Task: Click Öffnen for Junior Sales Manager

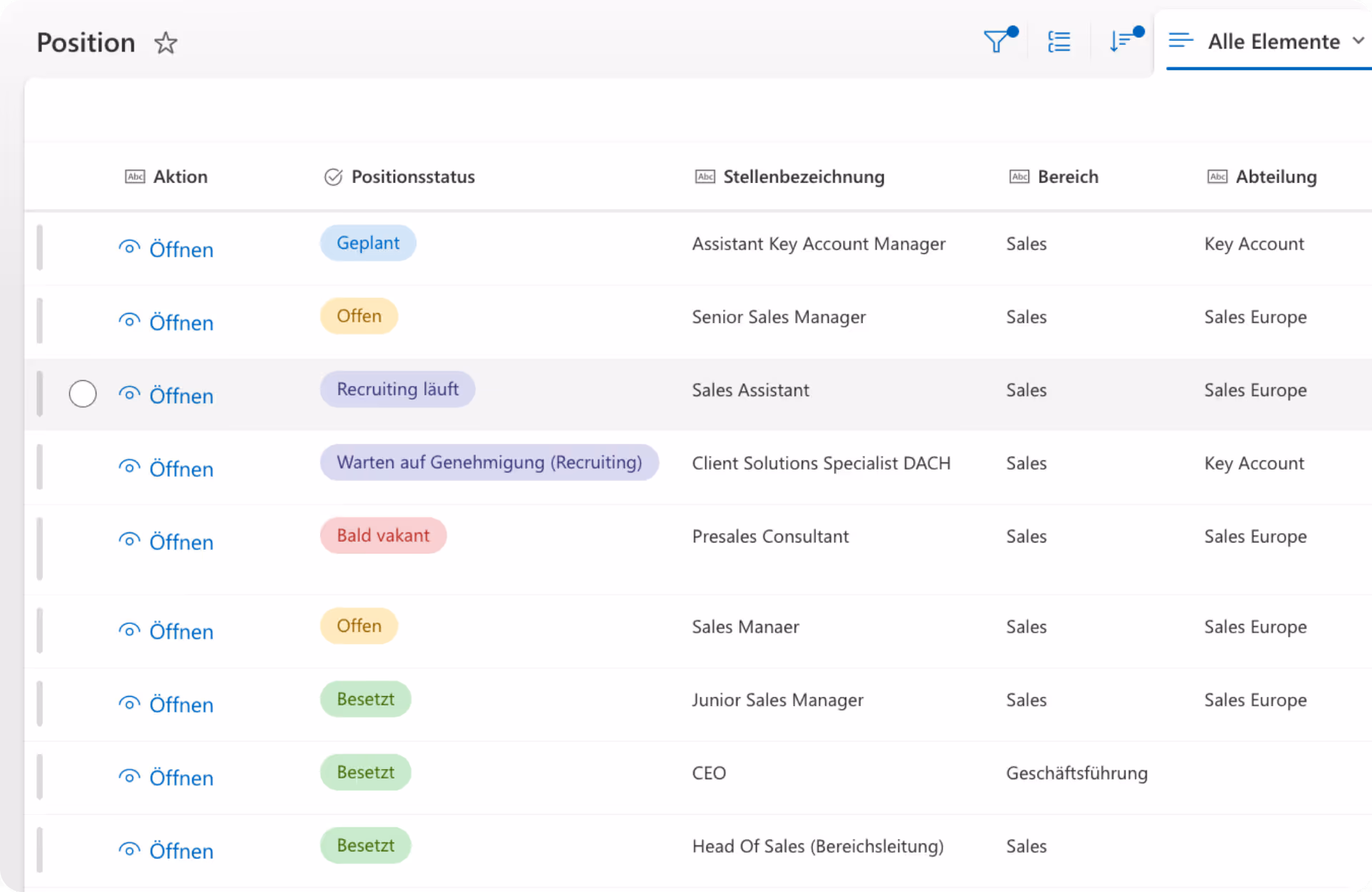Action: point(181,704)
